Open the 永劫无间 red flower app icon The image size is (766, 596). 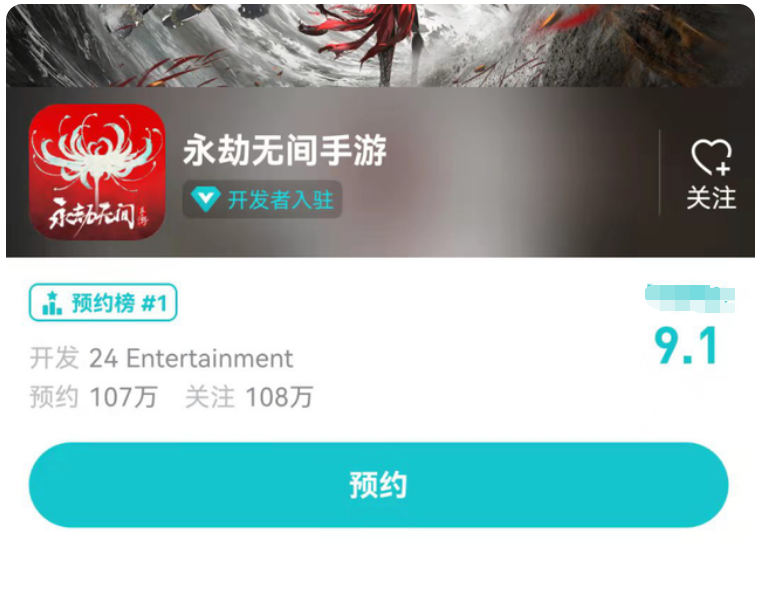point(97,171)
